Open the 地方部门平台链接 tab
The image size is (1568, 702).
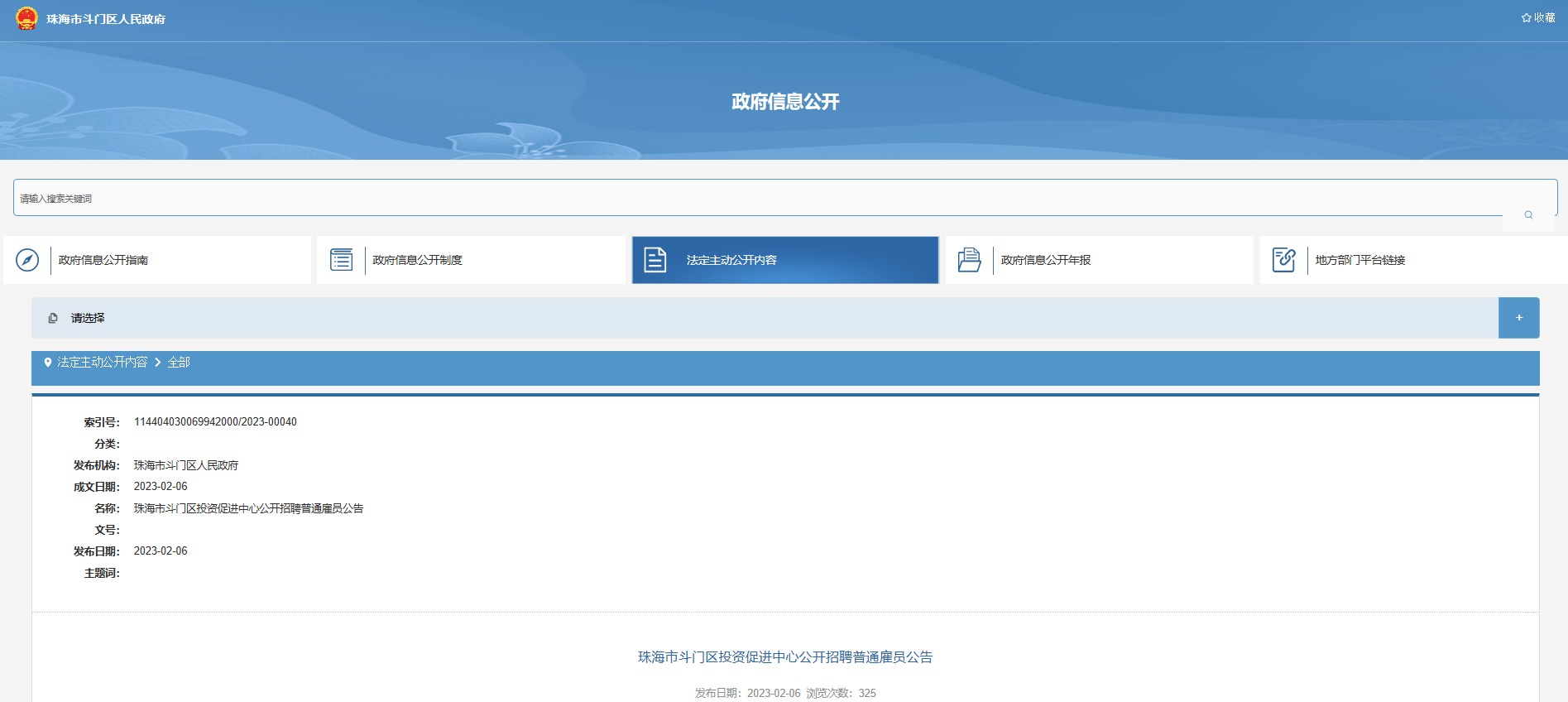[x=1360, y=260]
